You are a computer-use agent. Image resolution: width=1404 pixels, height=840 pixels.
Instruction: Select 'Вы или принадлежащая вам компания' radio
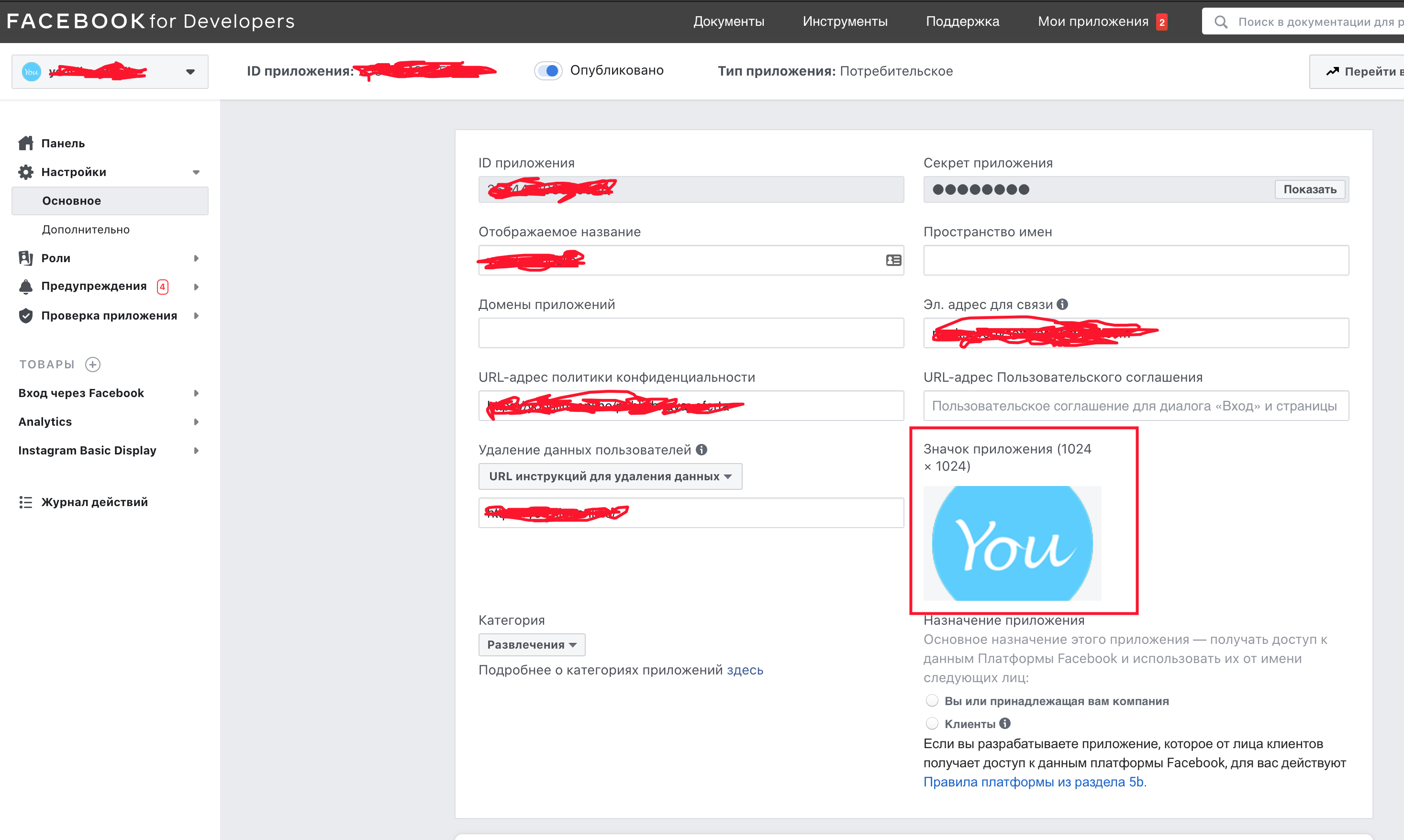(932, 701)
